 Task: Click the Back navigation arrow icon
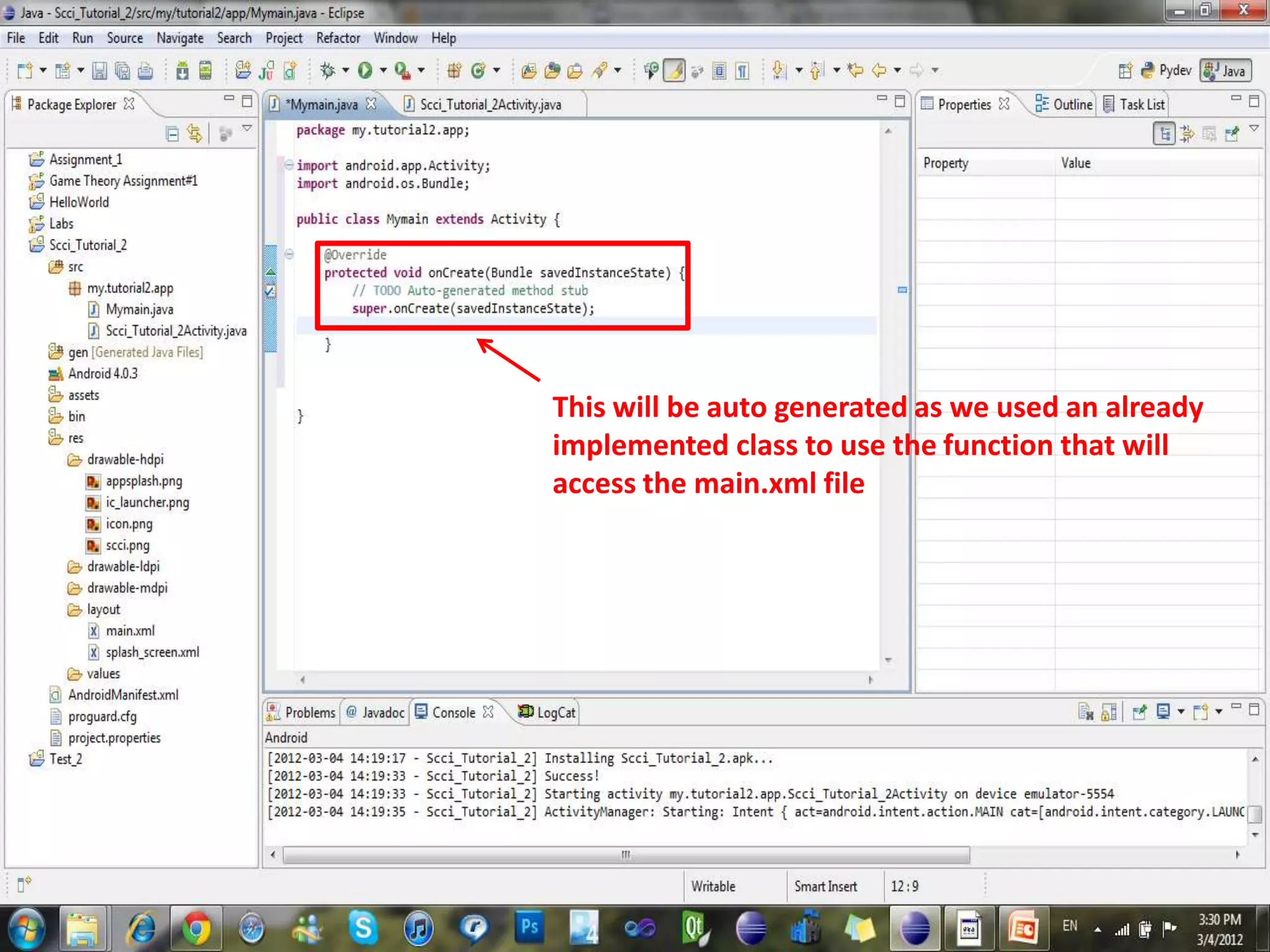click(879, 71)
